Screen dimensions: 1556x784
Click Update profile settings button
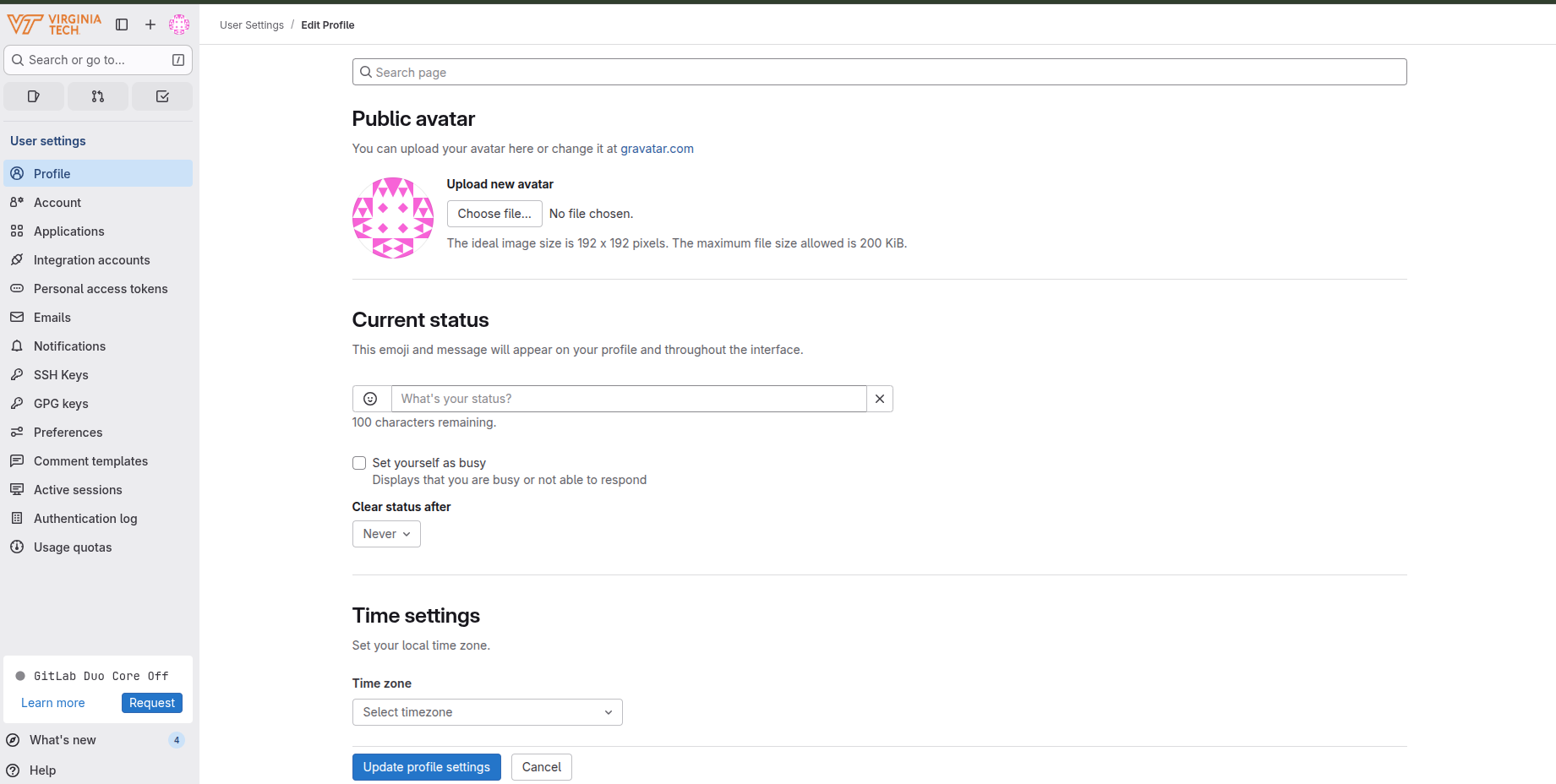coord(426,767)
